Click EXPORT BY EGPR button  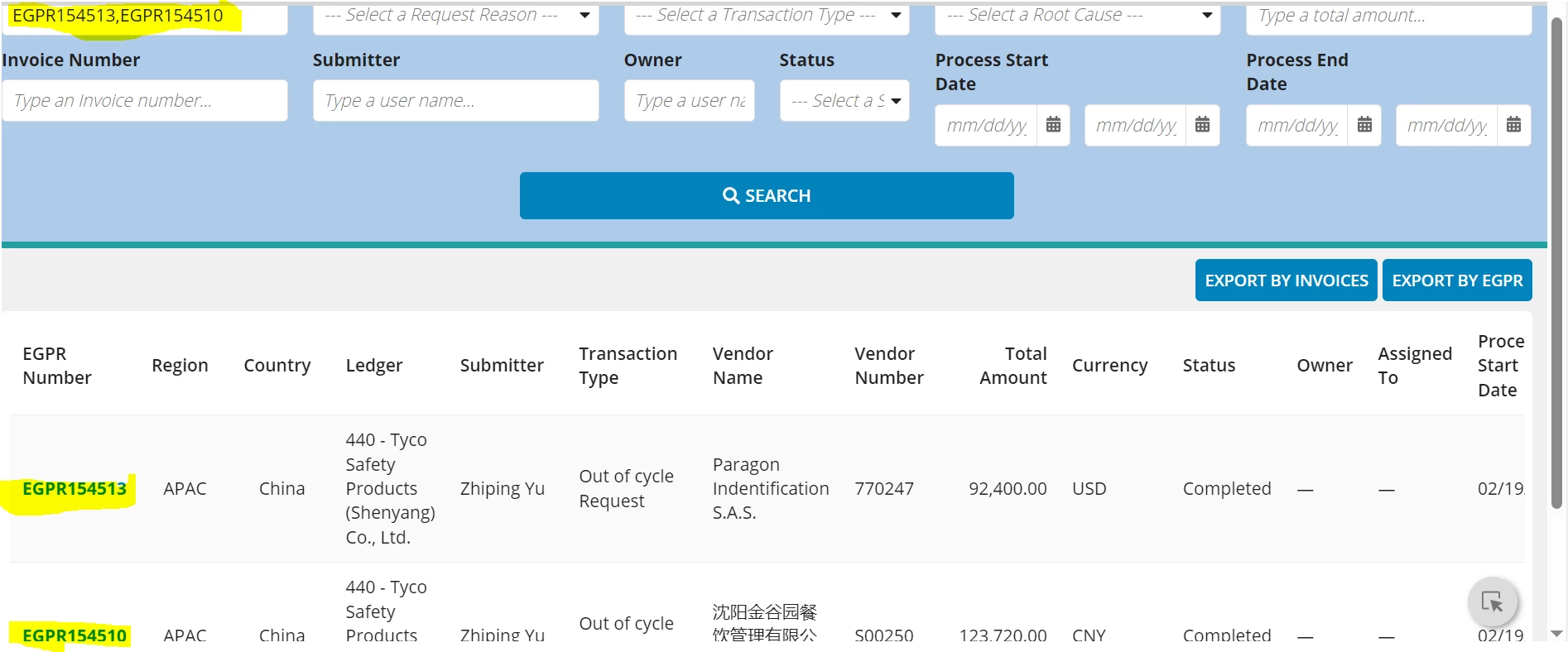(x=1457, y=280)
